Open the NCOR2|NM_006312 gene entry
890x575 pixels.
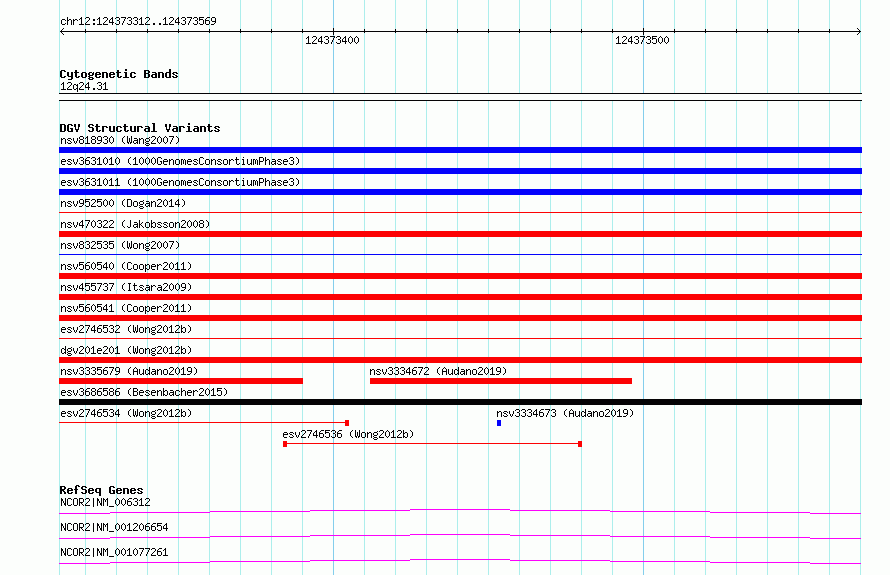(105, 502)
